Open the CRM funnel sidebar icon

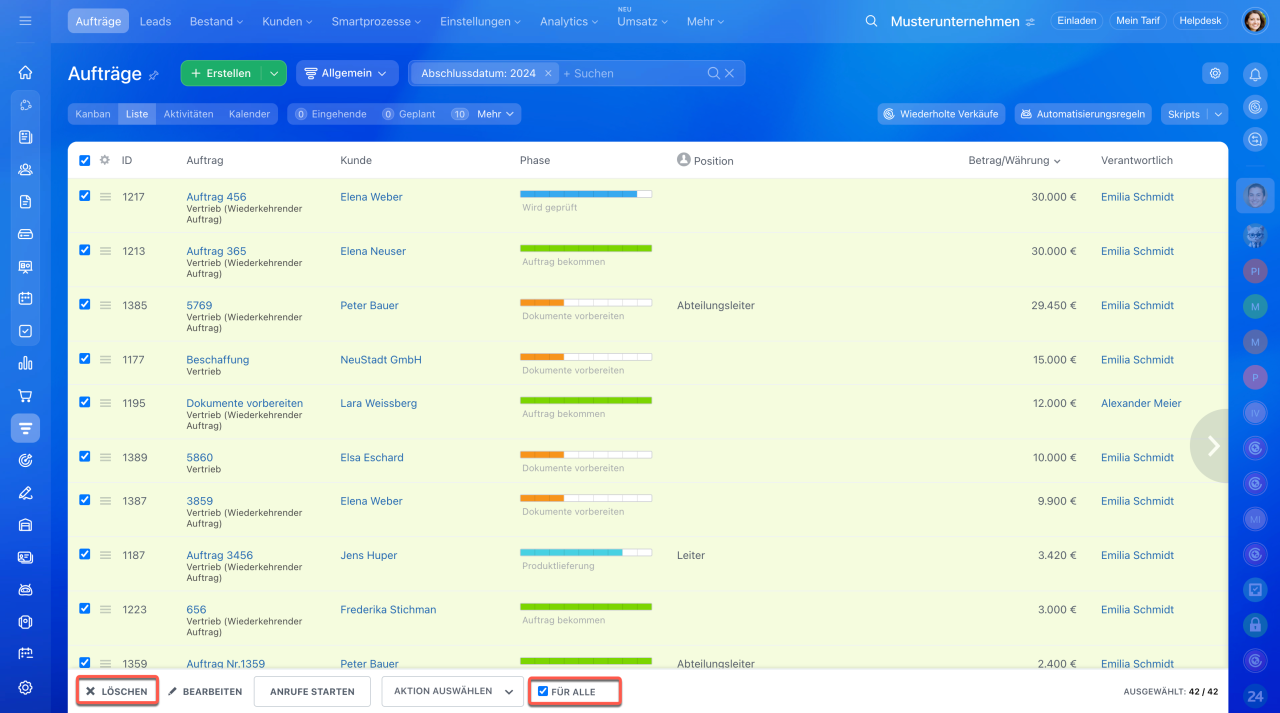25,428
